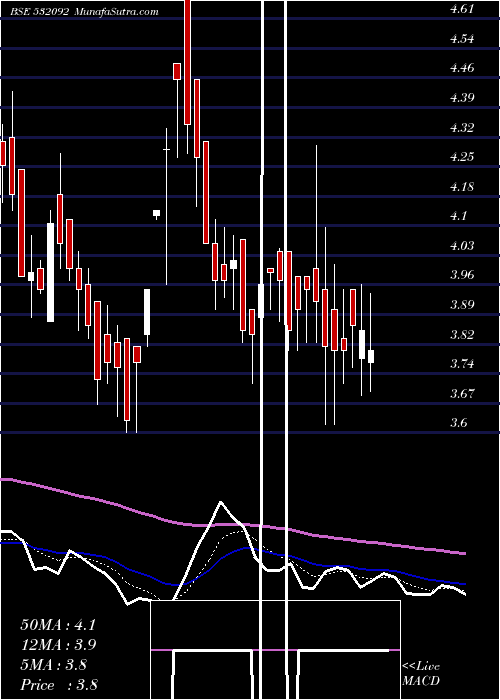Select the 3.67 price level label

pyautogui.click(x=462, y=394)
